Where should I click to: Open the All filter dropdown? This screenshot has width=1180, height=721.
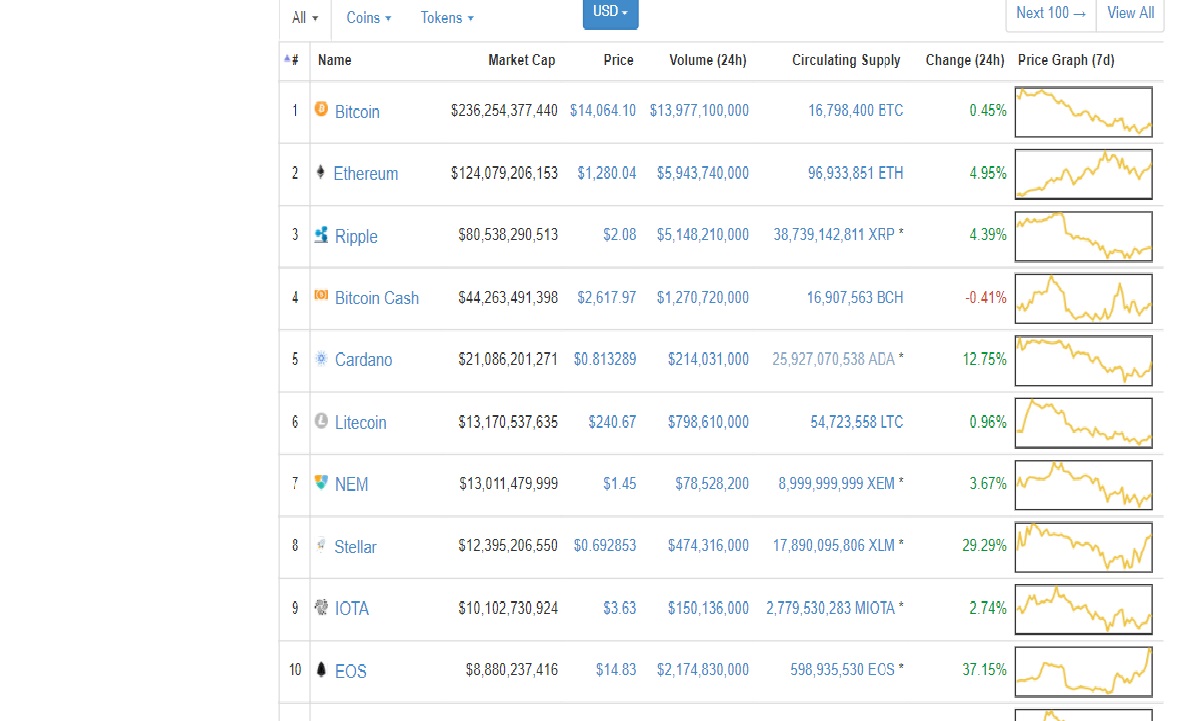coord(305,17)
